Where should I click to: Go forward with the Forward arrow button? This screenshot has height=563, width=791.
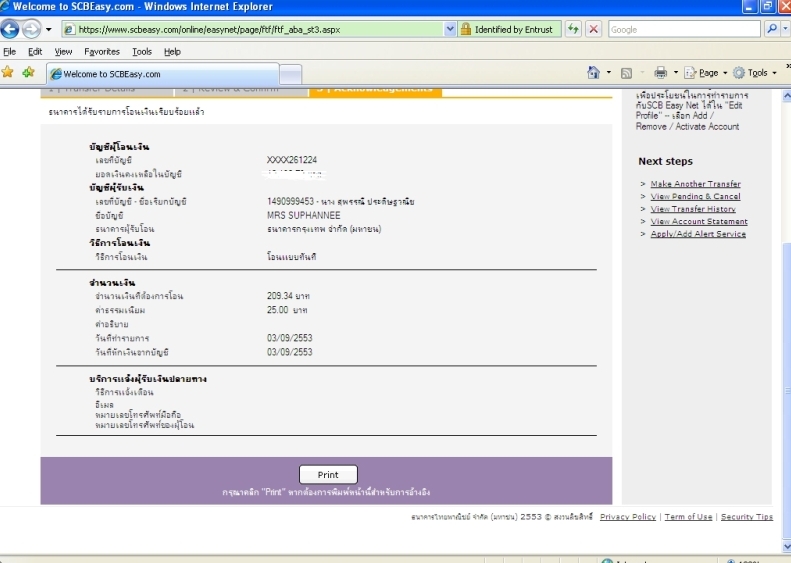31,29
